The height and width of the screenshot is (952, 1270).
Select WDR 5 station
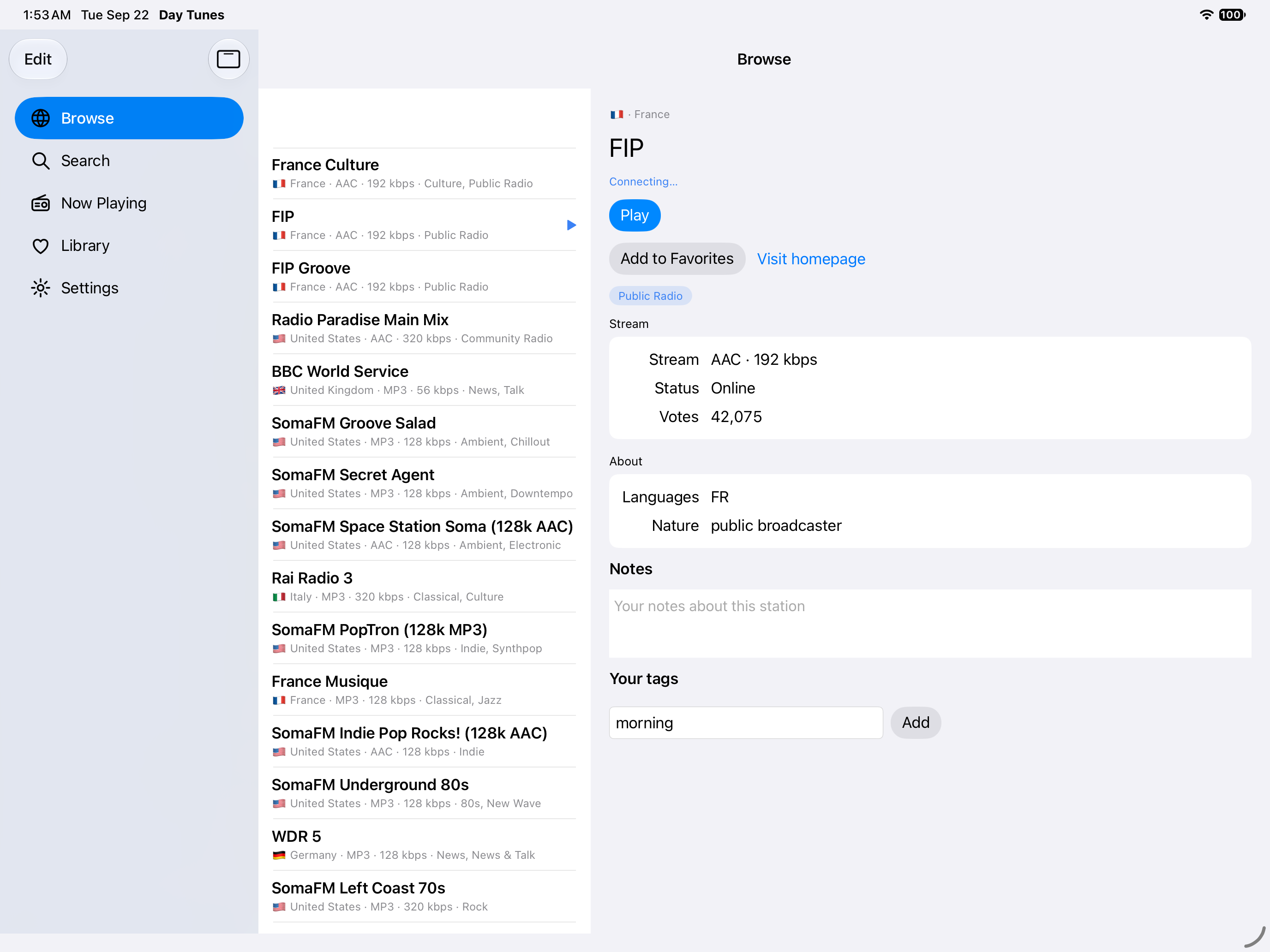[424, 845]
